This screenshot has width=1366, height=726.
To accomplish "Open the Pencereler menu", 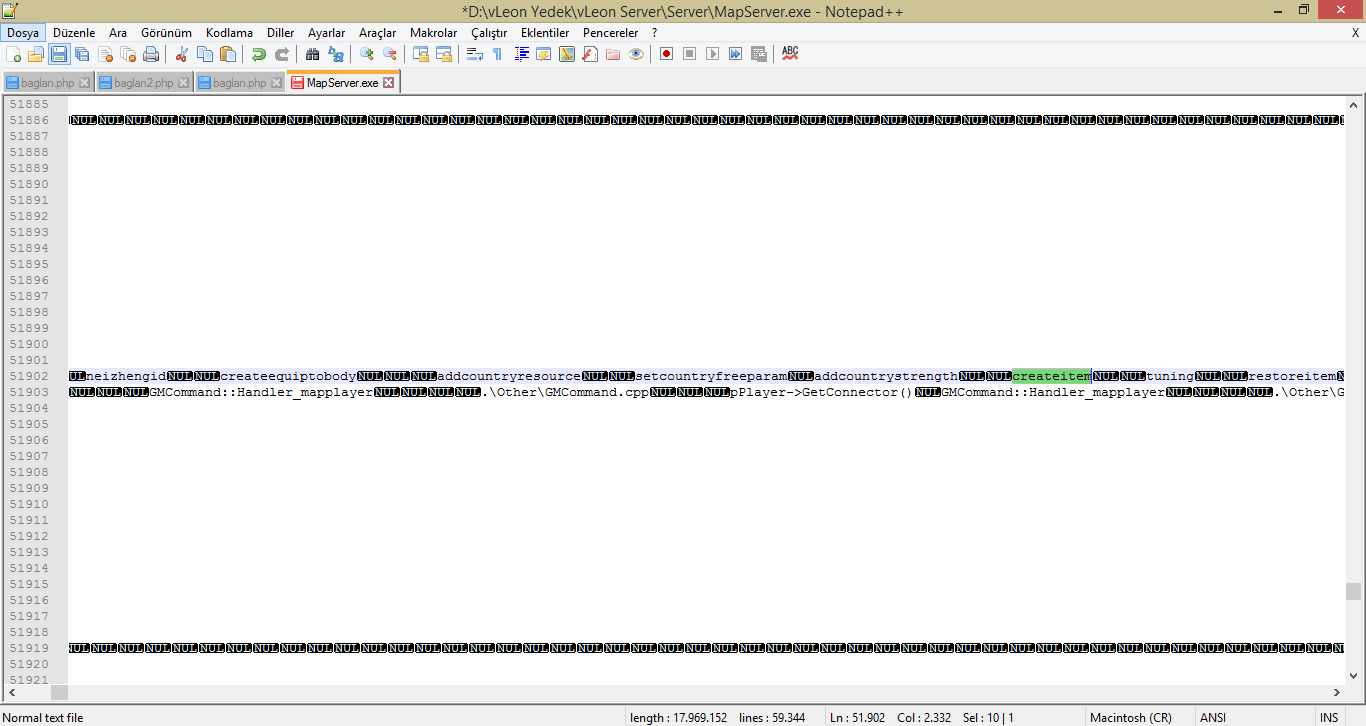I will pyautogui.click(x=611, y=33).
